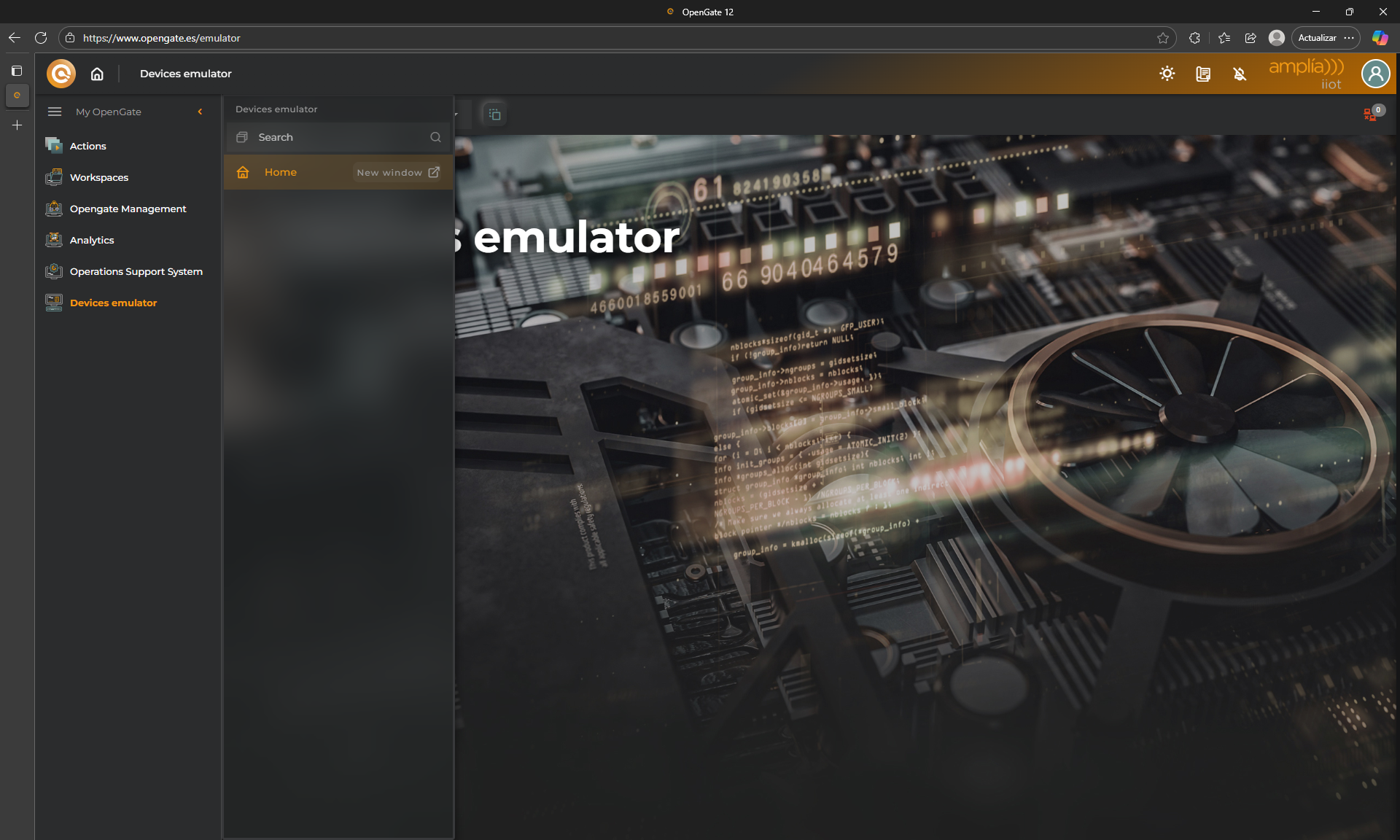Screen dimensions: 1400x840
Task: Open Workspaces in sidebar
Action: pos(98,177)
